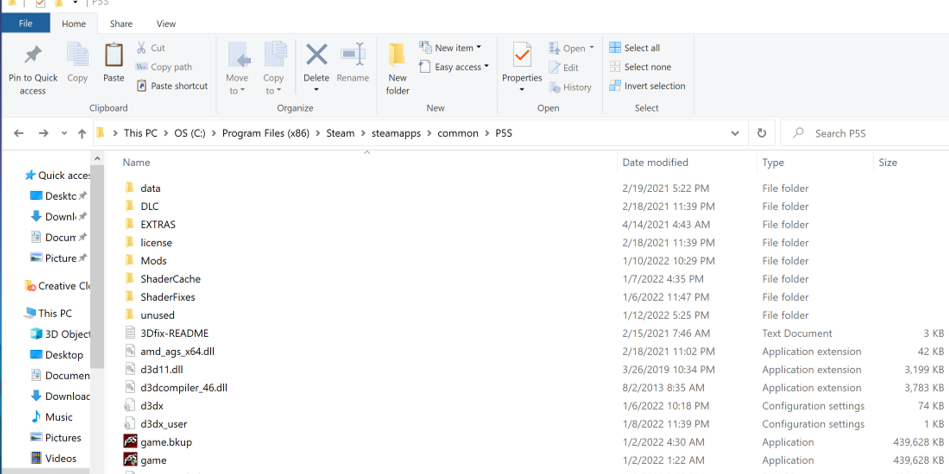Open Creative Cloud in sidebar
This screenshot has width=949, height=474.
click(x=57, y=286)
